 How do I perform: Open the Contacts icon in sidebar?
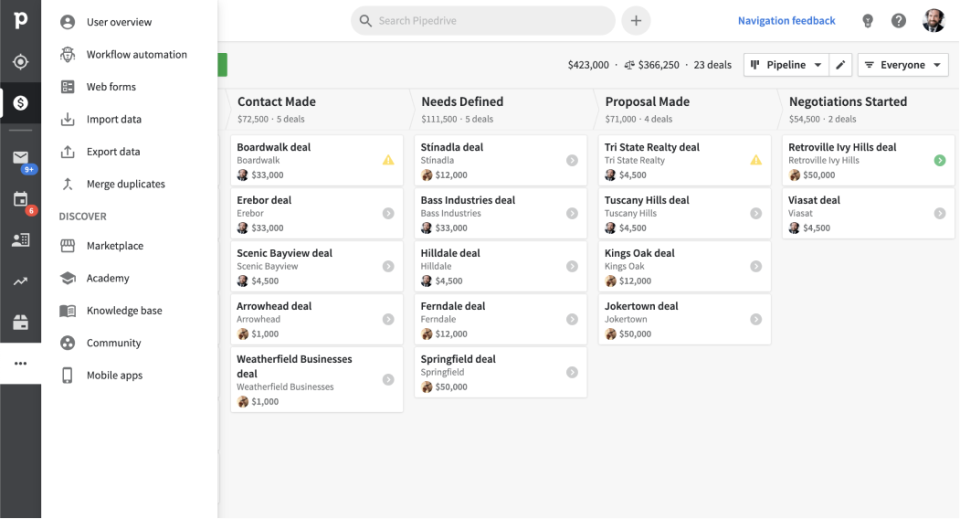click(x=20, y=240)
